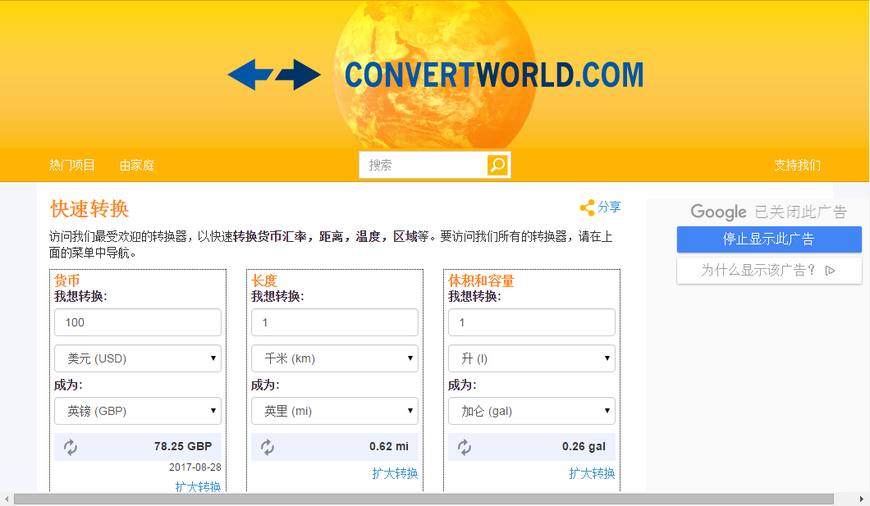Open the 升 (l) source unit dropdown
This screenshot has height=506, width=870.
[x=532, y=358]
